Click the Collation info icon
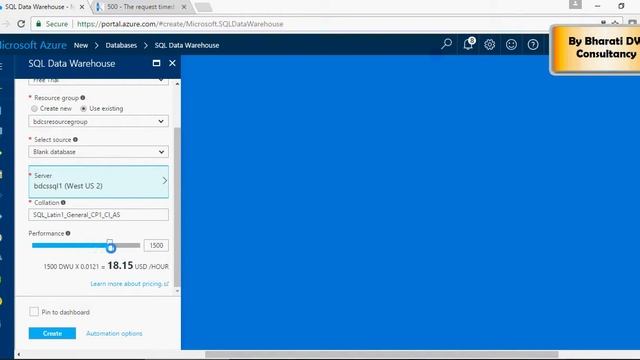640x360 pixels. click(63, 202)
